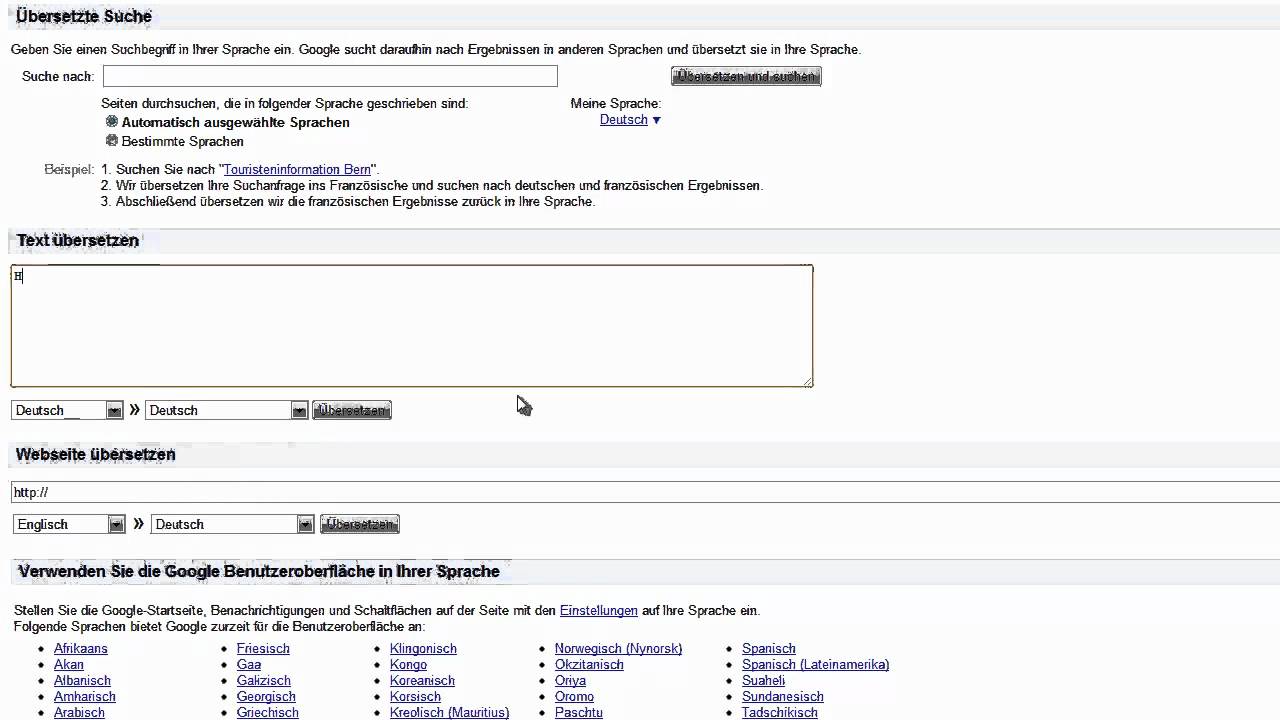The width and height of the screenshot is (1280, 720).
Task: Click 'Übersetzen und suchen' button
Action: coord(746,76)
